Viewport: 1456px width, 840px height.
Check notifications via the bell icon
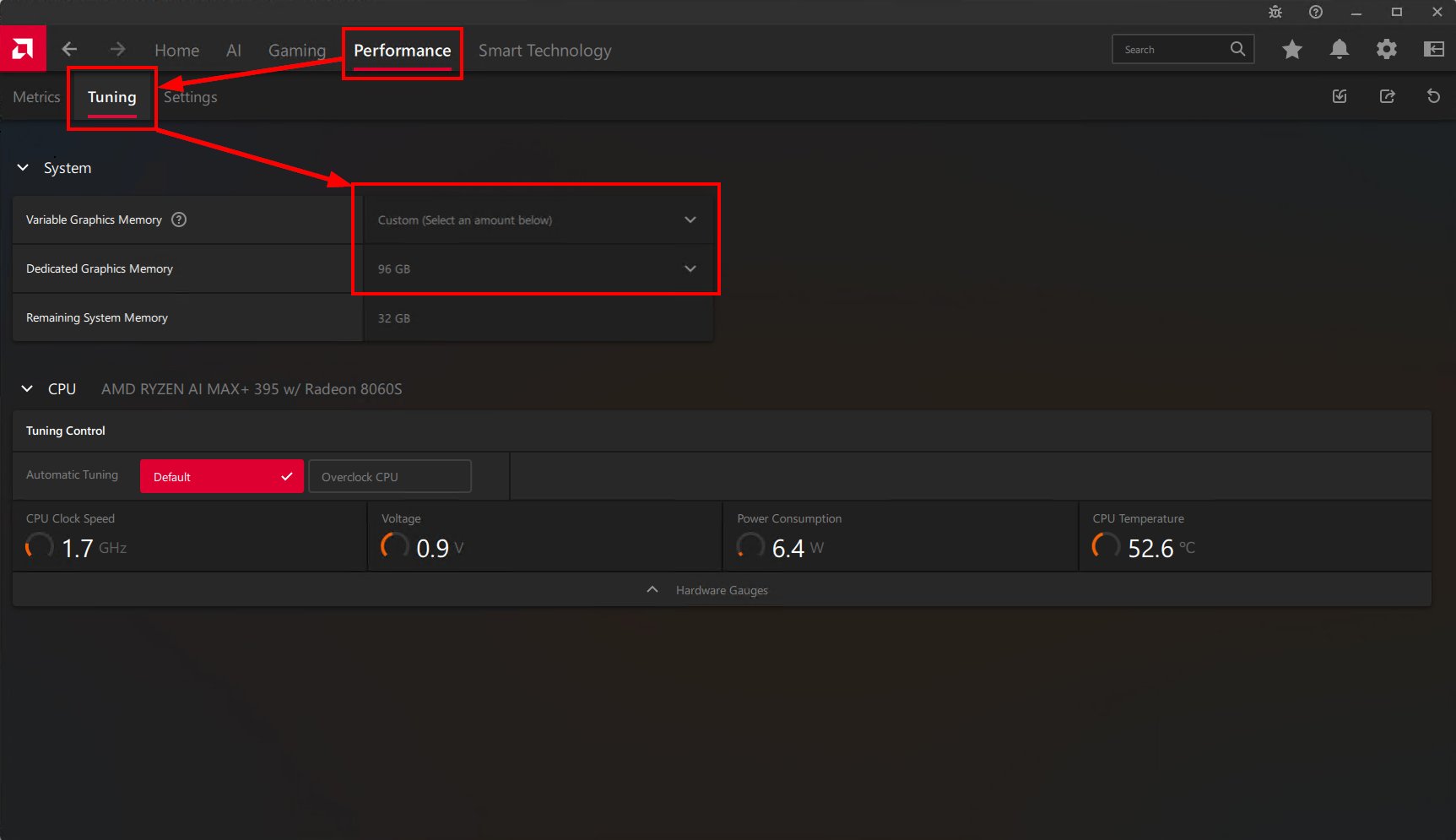1340,50
